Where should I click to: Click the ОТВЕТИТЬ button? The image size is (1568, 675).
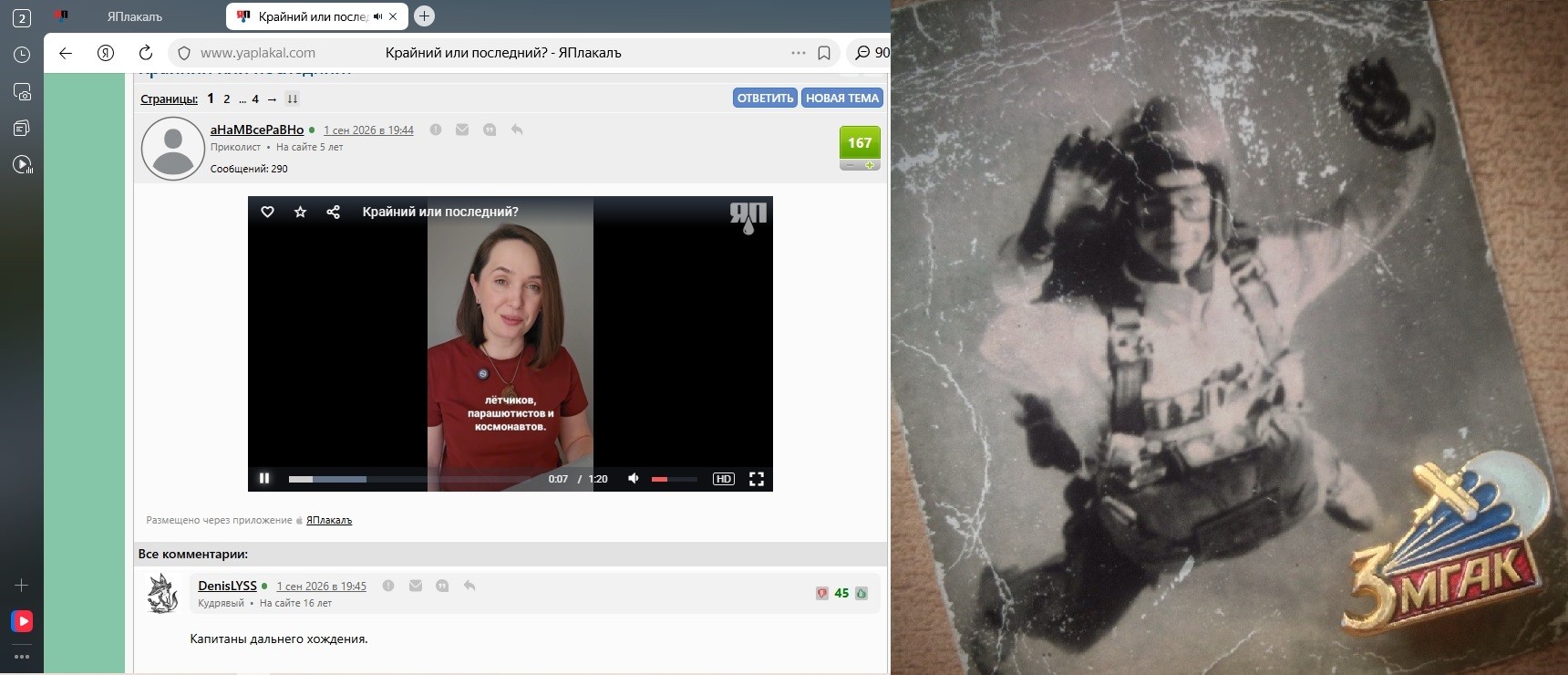click(x=766, y=98)
